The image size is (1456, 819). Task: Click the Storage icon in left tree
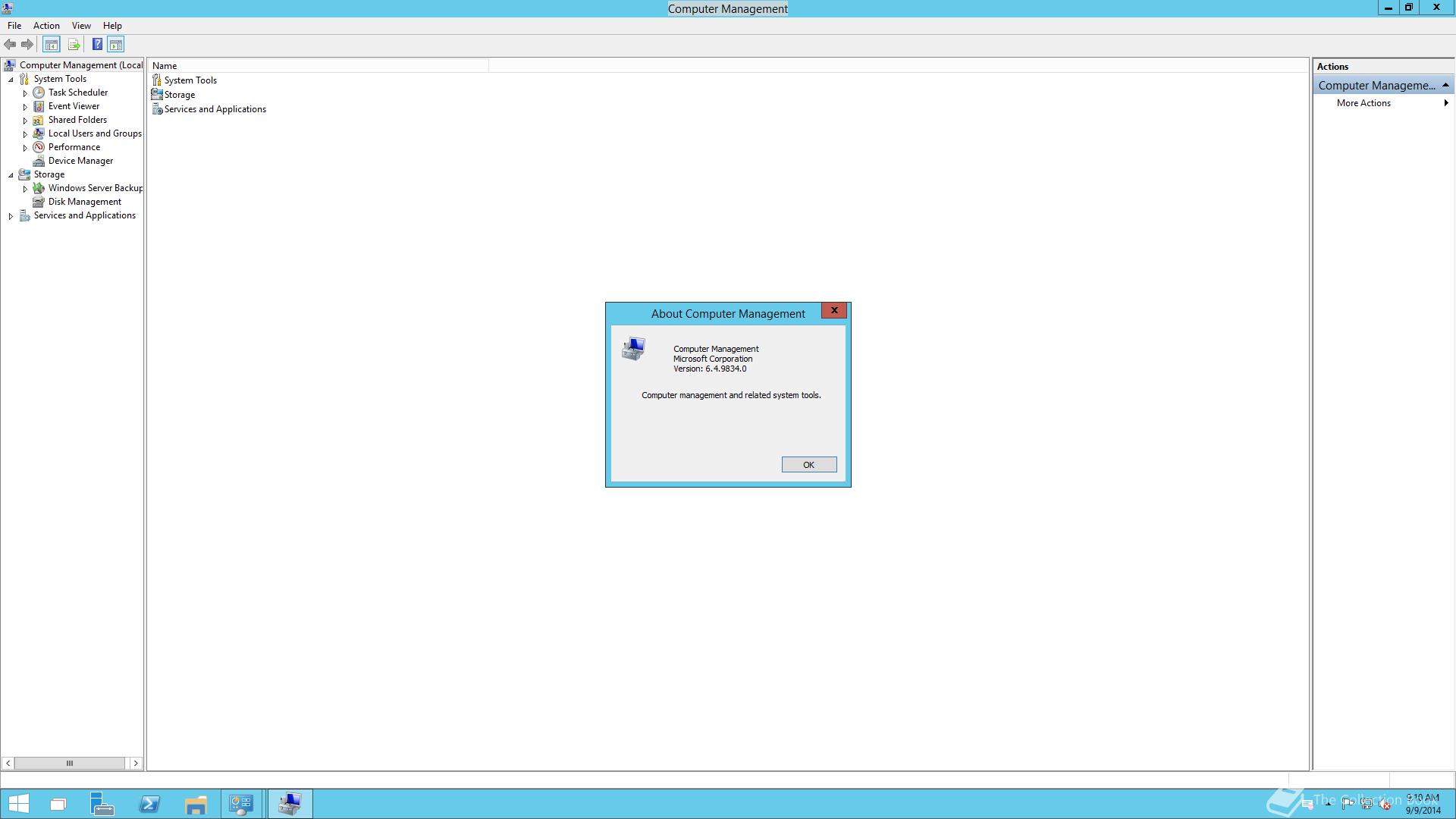click(24, 174)
